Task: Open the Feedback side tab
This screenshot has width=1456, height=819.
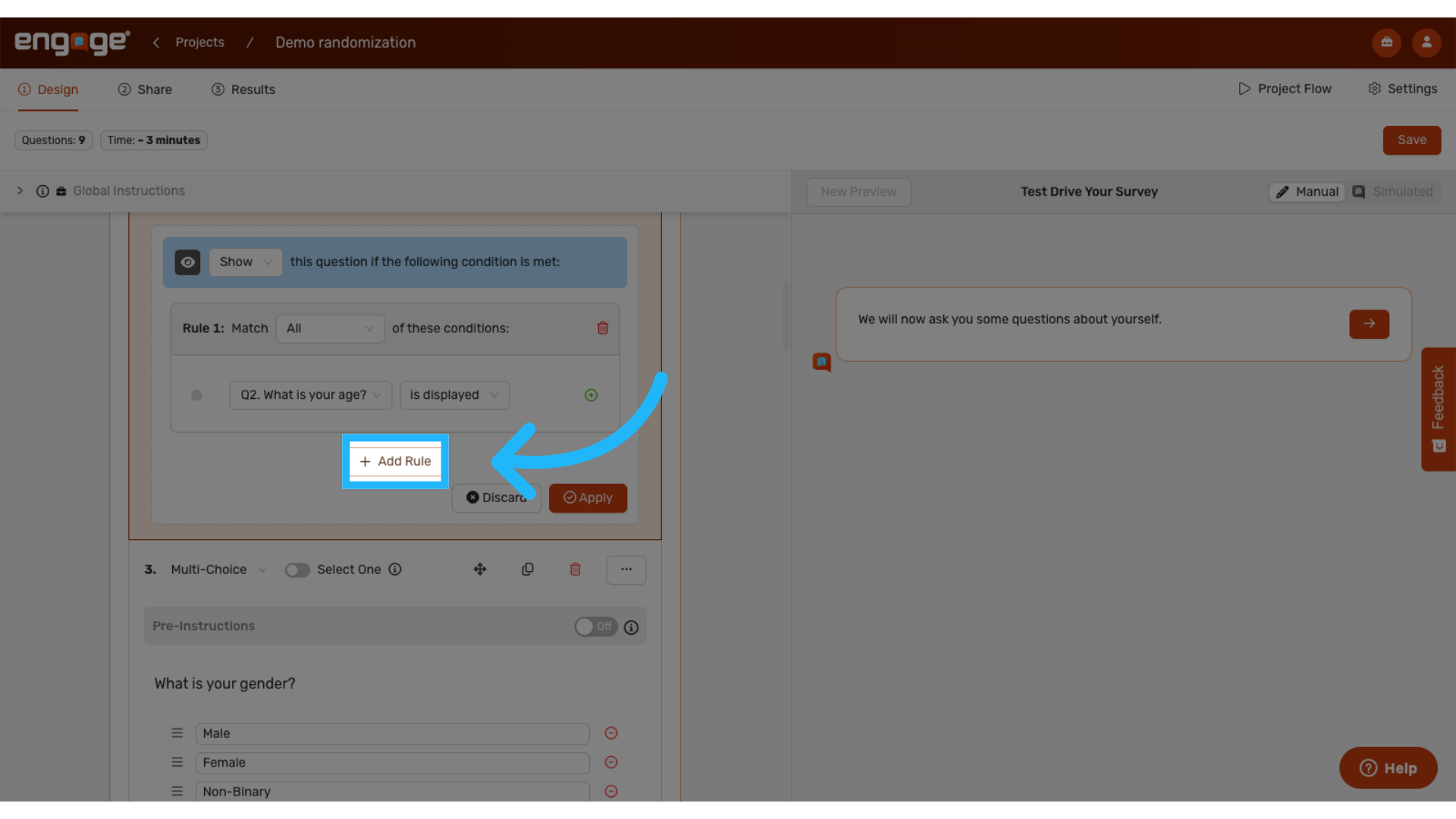Action: [x=1438, y=409]
